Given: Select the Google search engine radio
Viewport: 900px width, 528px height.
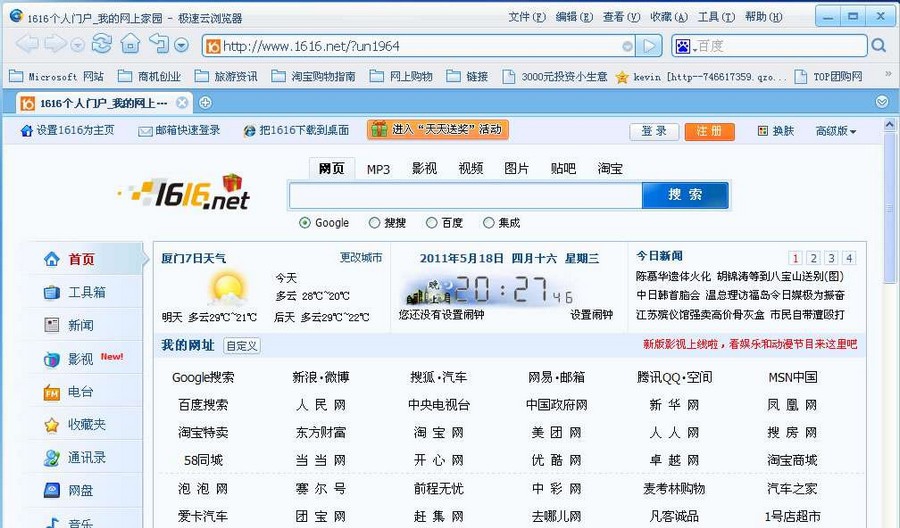Looking at the screenshot, I should [x=305, y=223].
